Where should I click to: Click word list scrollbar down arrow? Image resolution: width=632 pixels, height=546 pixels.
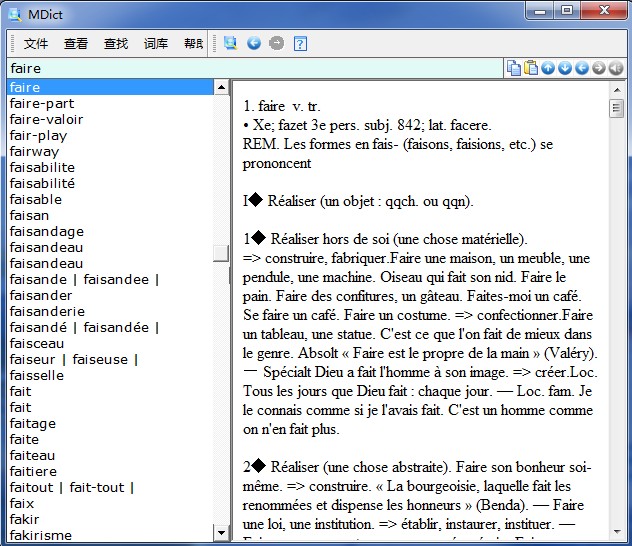click(x=221, y=536)
